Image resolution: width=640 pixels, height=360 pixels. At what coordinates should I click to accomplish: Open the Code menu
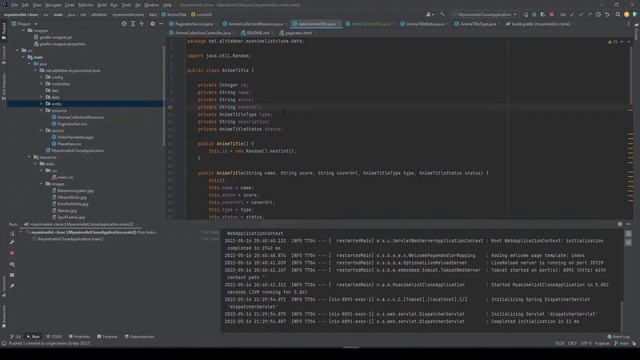click(x=70, y=5)
